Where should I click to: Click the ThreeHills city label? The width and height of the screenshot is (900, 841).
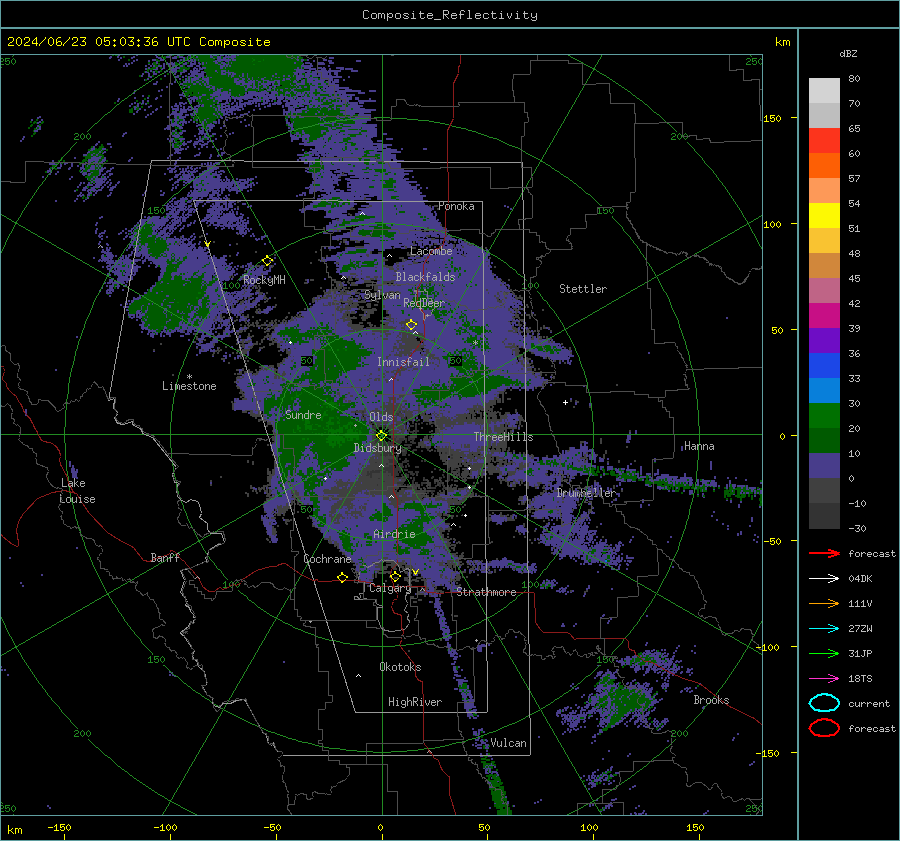tap(503, 437)
